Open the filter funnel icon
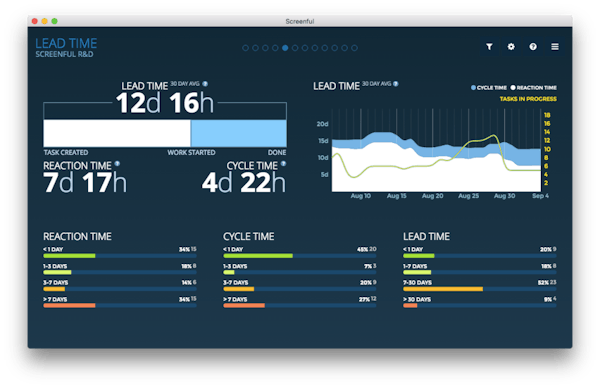 pos(489,47)
